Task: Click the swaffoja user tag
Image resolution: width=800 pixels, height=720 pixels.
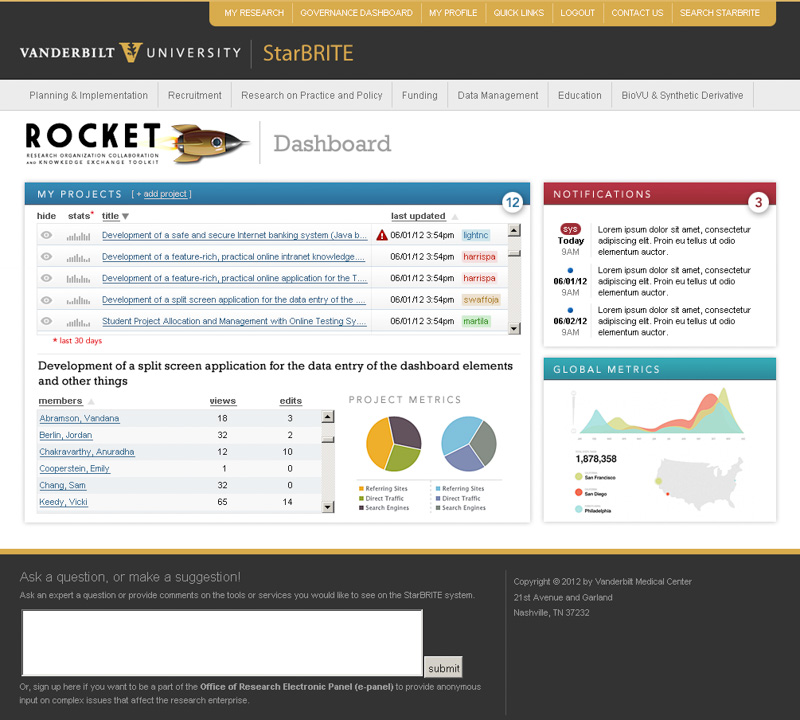Action: (481, 300)
